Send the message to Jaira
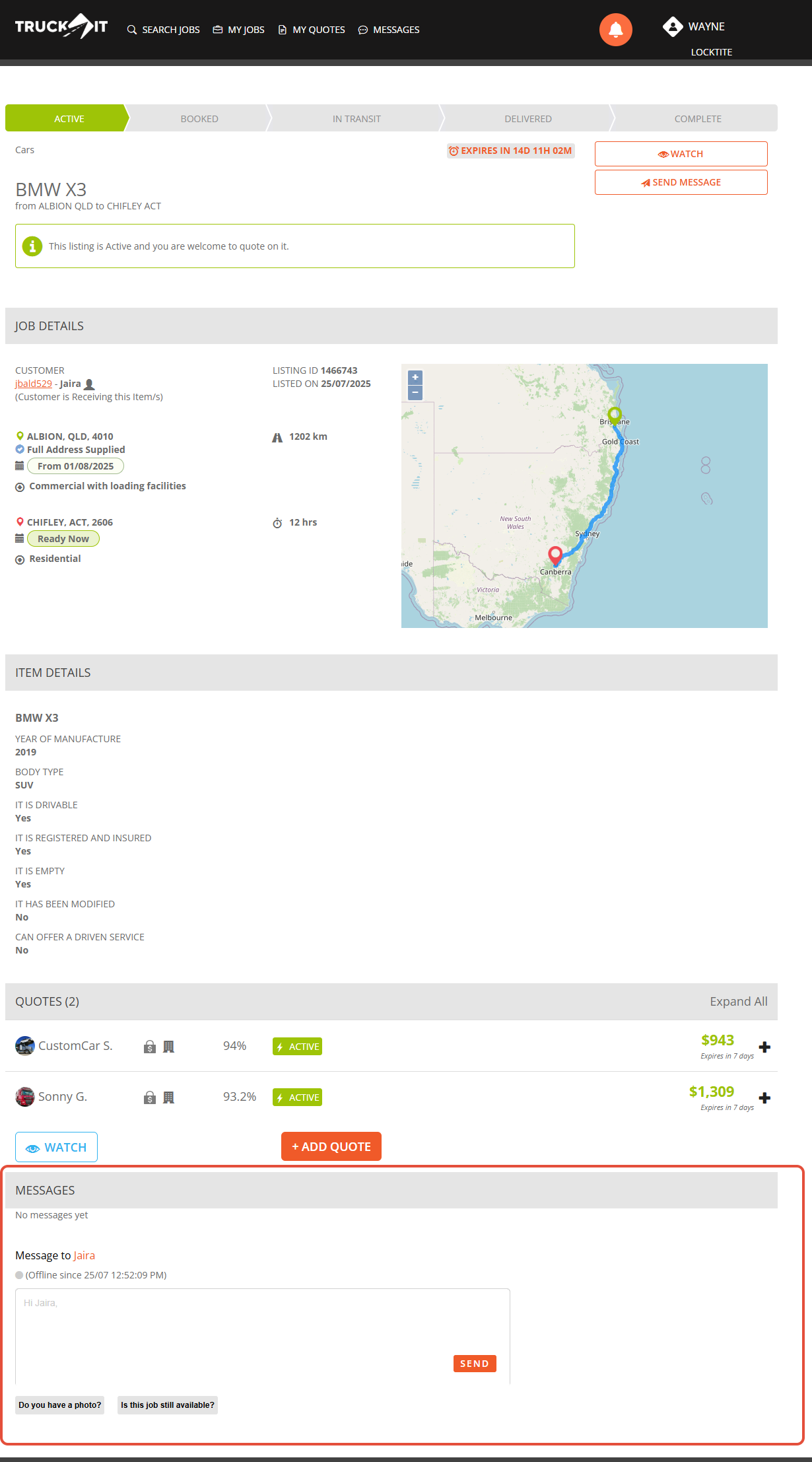 click(x=475, y=1364)
